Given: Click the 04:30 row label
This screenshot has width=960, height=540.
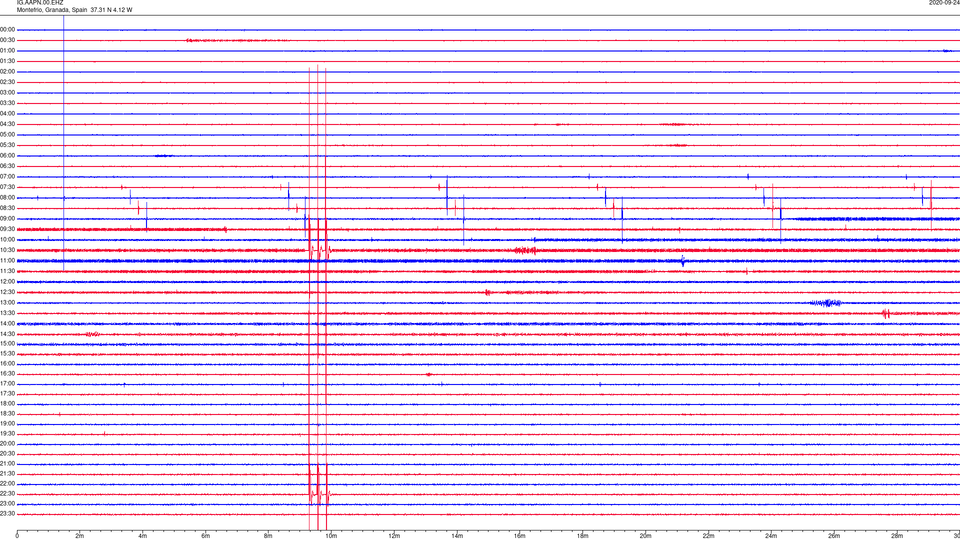Looking at the screenshot, I should [8, 124].
